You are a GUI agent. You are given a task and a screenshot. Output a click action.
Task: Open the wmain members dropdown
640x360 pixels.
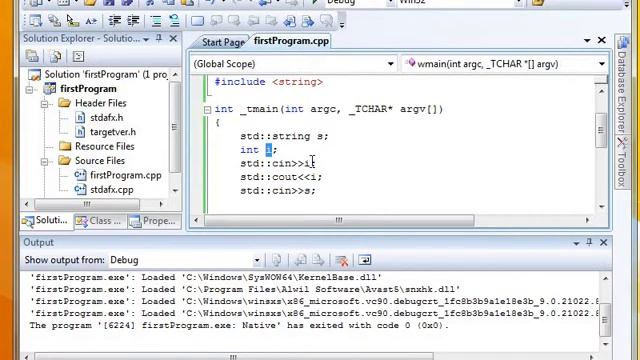click(x=602, y=64)
